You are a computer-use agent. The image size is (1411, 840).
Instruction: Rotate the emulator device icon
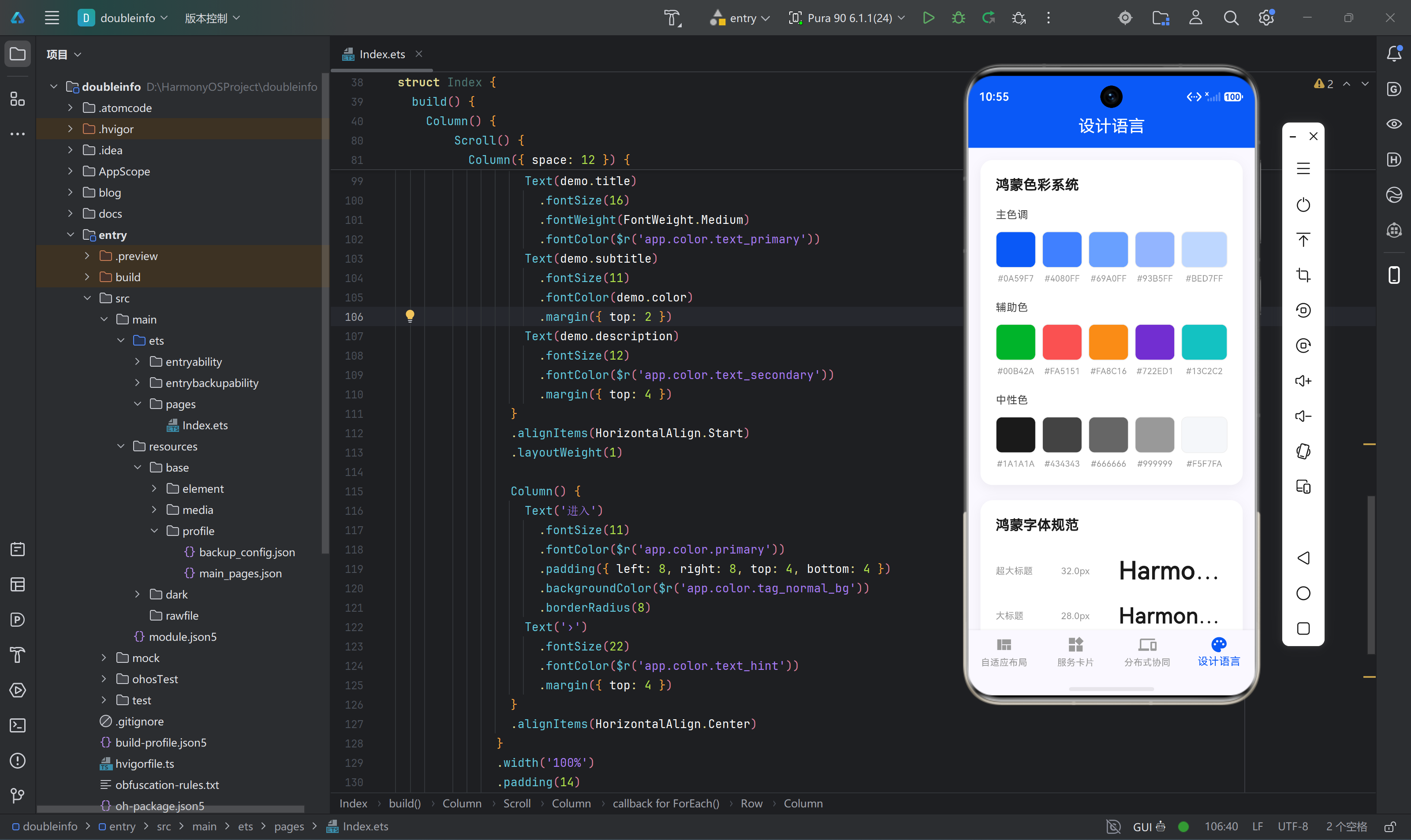pos(1303,451)
